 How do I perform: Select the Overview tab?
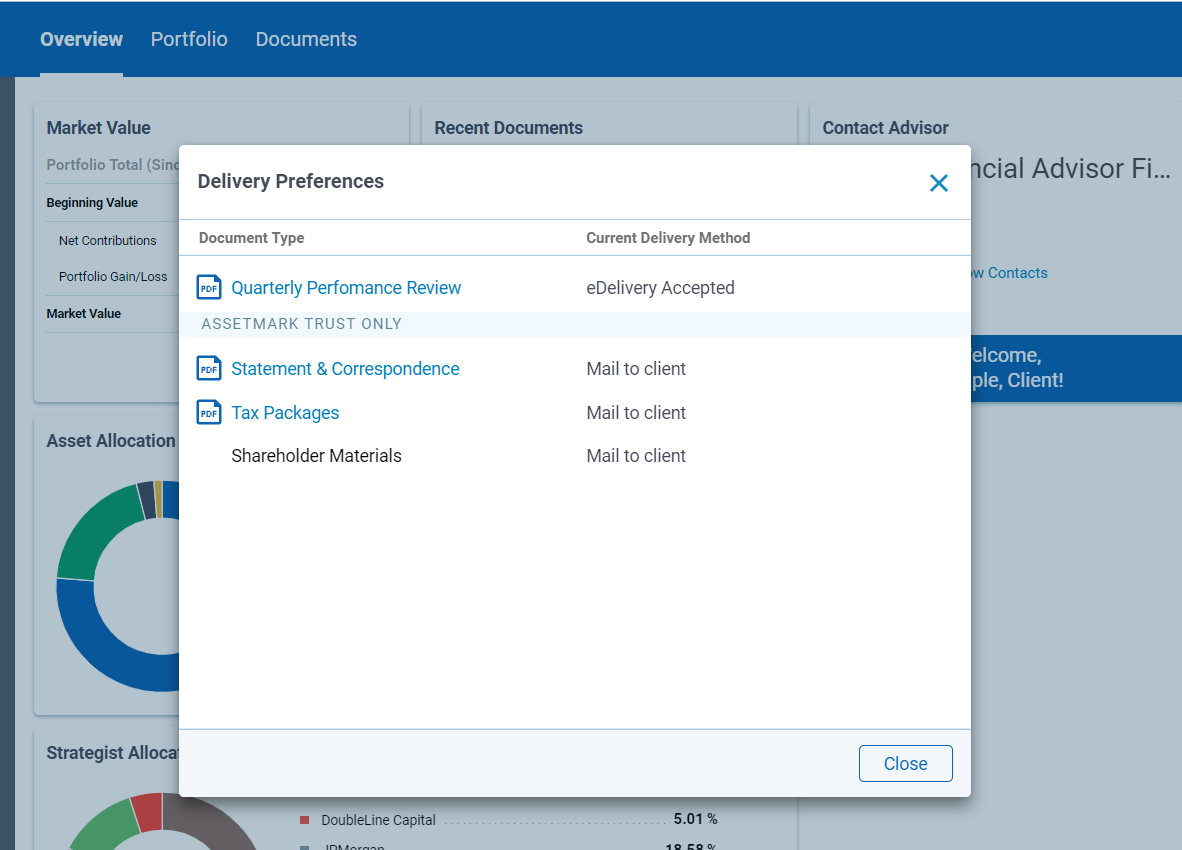tap(81, 39)
